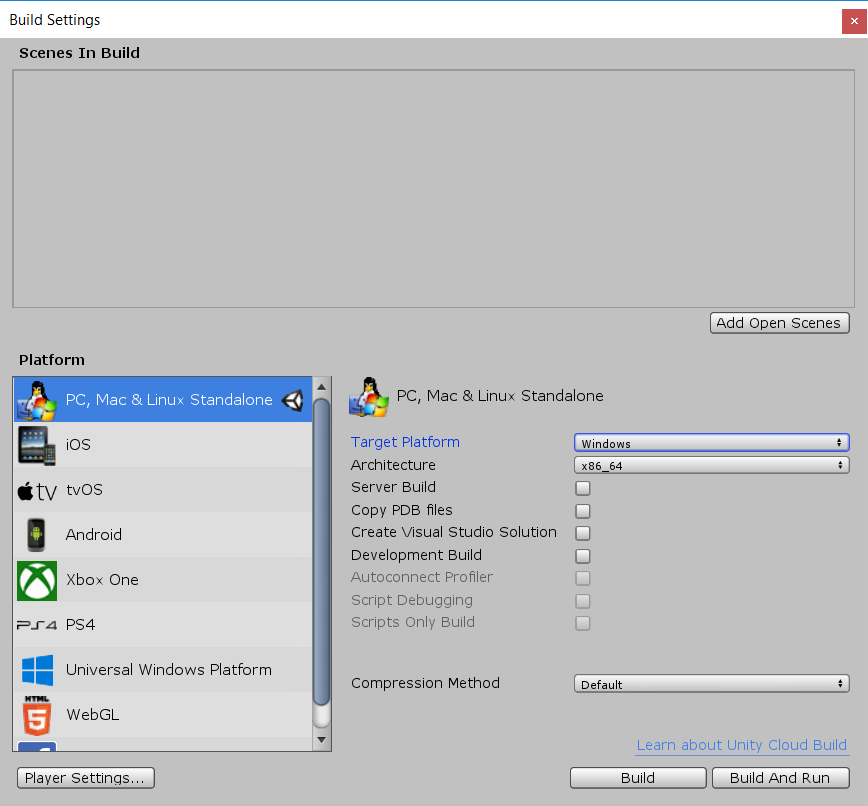The height and width of the screenshot is (806, 868).
Task: Click the Add Open Scenes button
Action: point(780,323)
